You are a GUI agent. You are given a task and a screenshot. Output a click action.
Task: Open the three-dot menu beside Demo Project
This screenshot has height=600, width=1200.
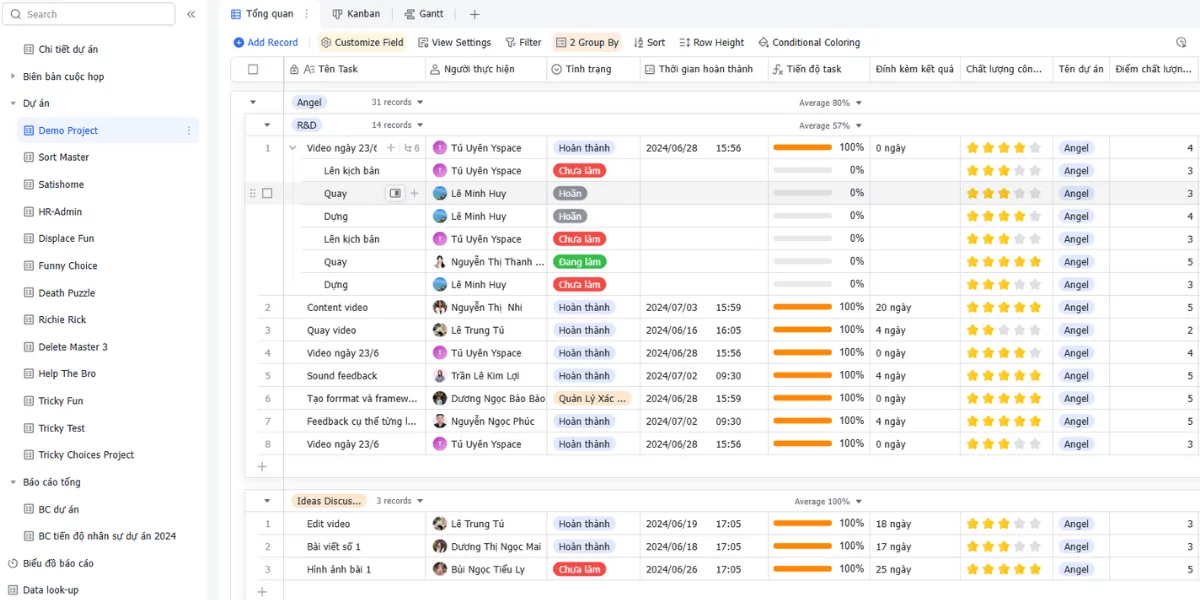point(189,130)
